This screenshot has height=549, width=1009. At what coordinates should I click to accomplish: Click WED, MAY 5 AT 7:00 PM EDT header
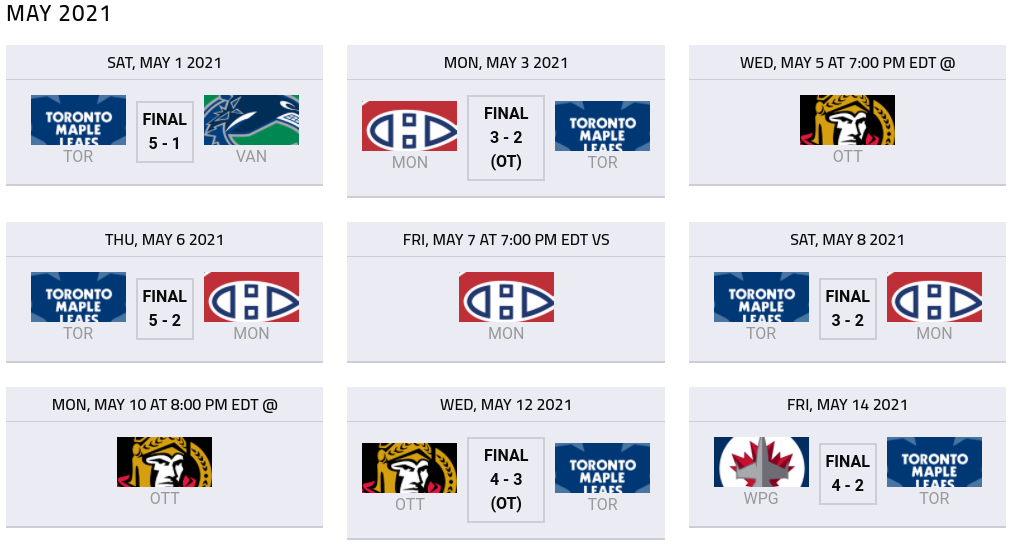click(847, 62)
